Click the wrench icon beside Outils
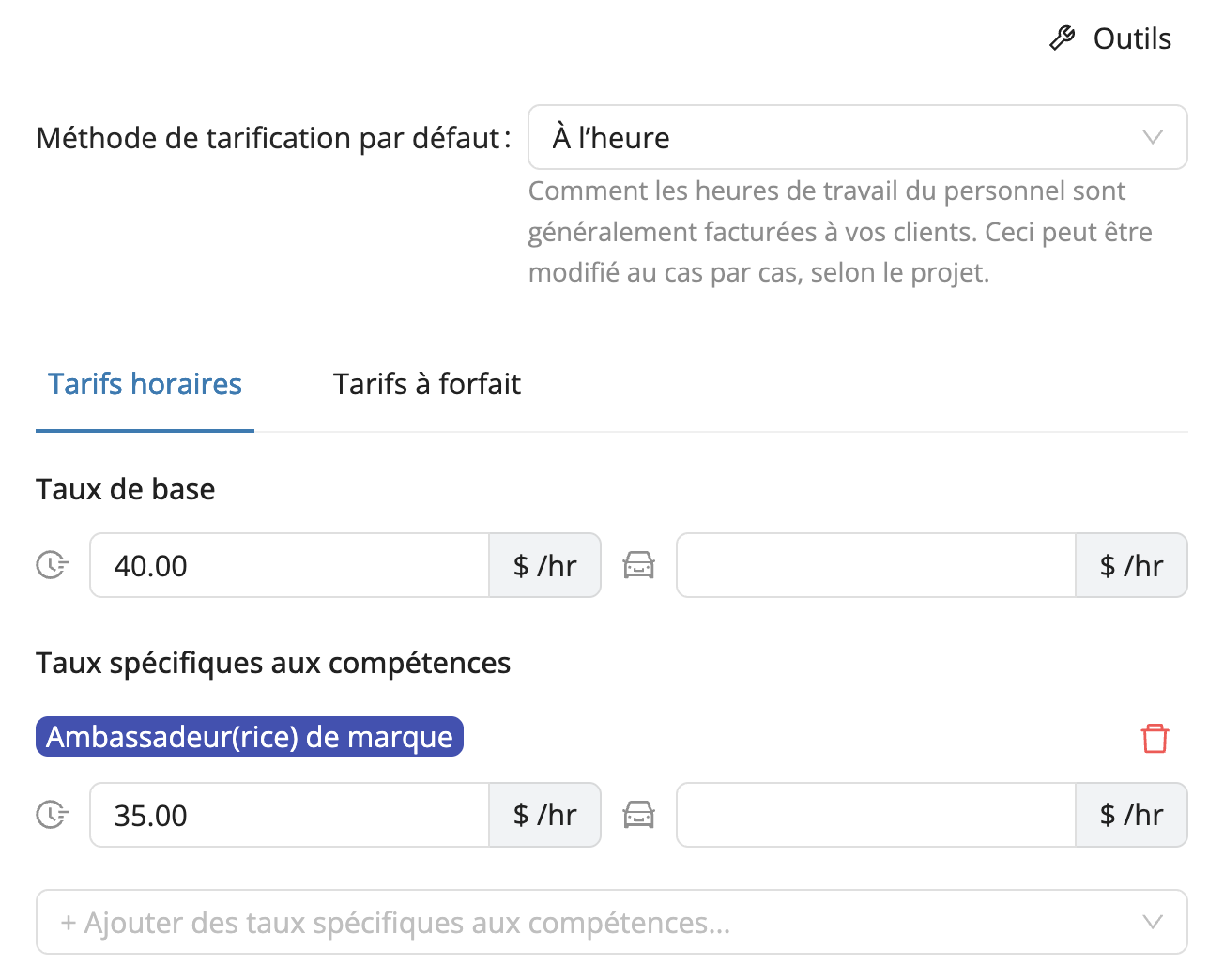Viewport: 1224px width, 980px height. (1062, 38)
